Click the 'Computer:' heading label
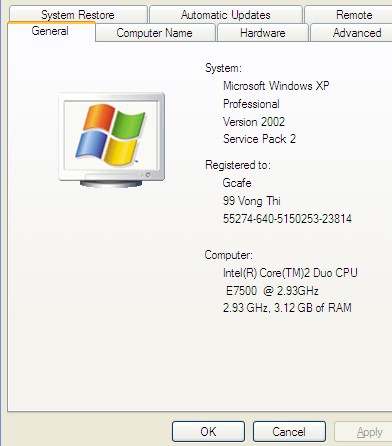The image size is (392, 446). click(x=229, y=255)
